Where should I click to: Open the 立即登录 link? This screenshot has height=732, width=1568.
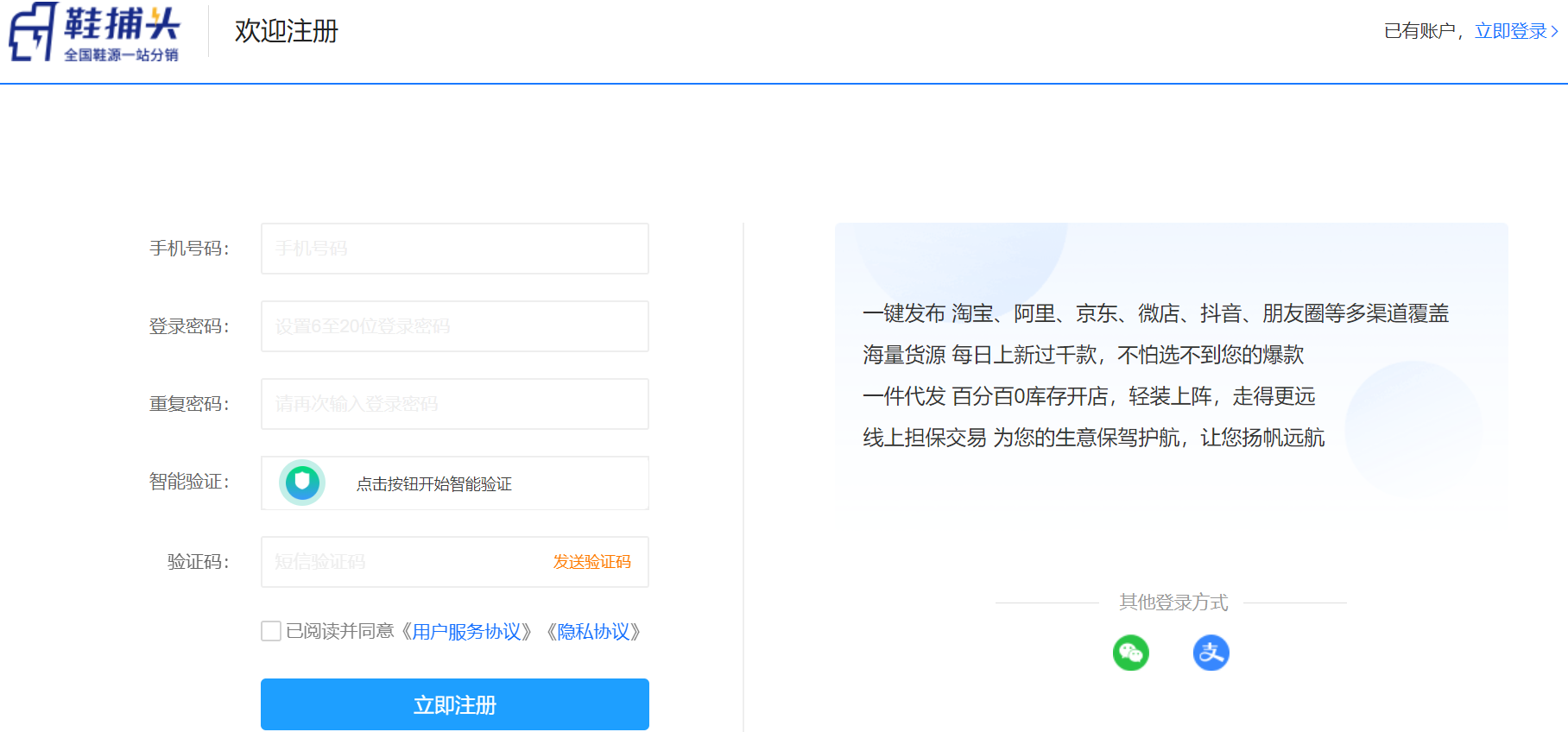[x=1510, y=31]
